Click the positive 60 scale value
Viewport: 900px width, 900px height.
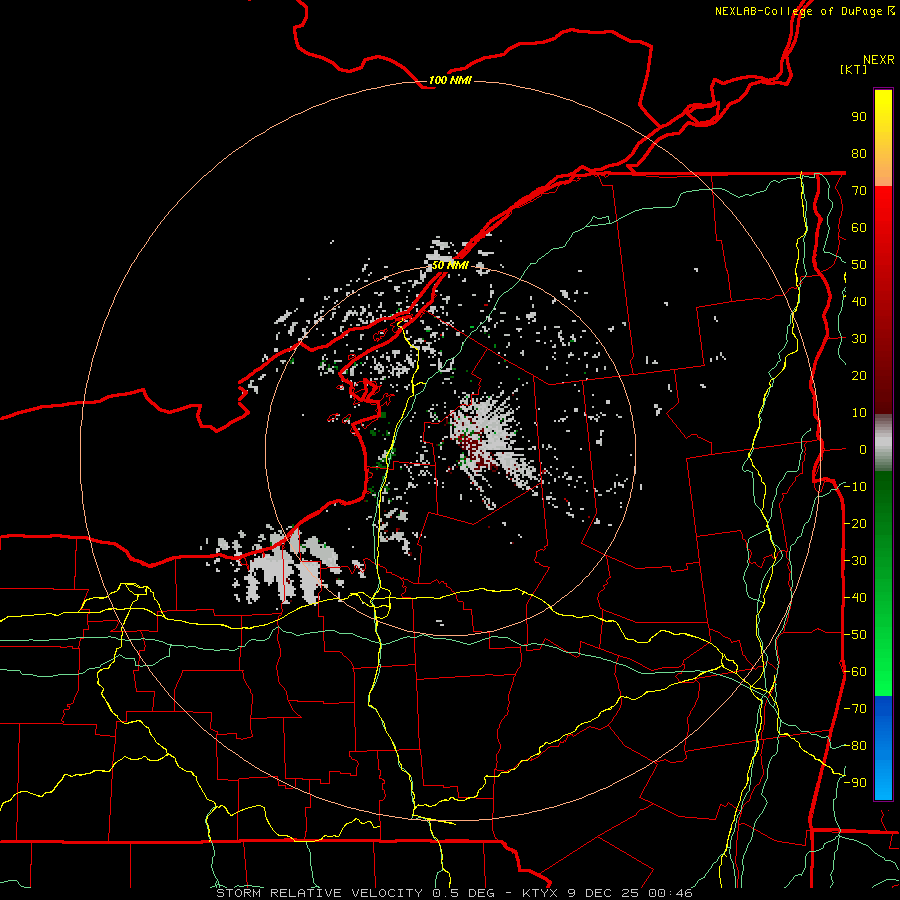click(x=859, y=227)
